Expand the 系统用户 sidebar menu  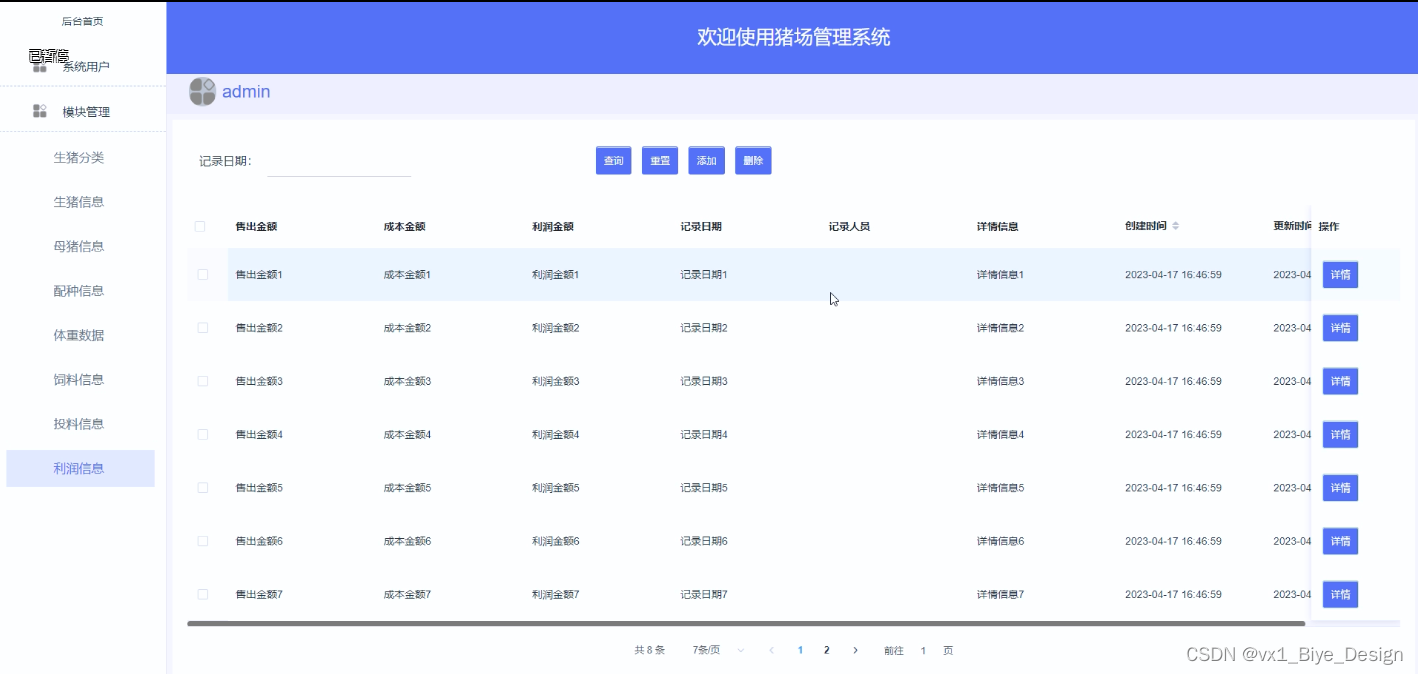click(x=83, y=66)
